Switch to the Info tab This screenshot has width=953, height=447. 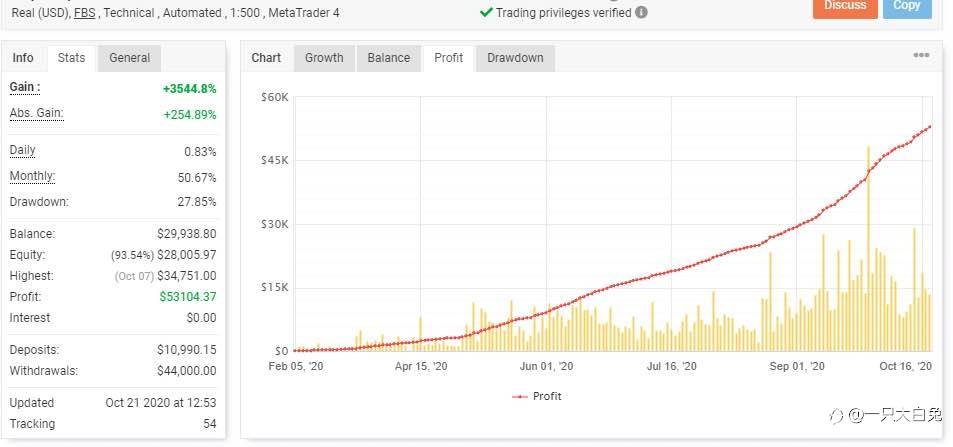pyautogui.click(x=23, y=58)
